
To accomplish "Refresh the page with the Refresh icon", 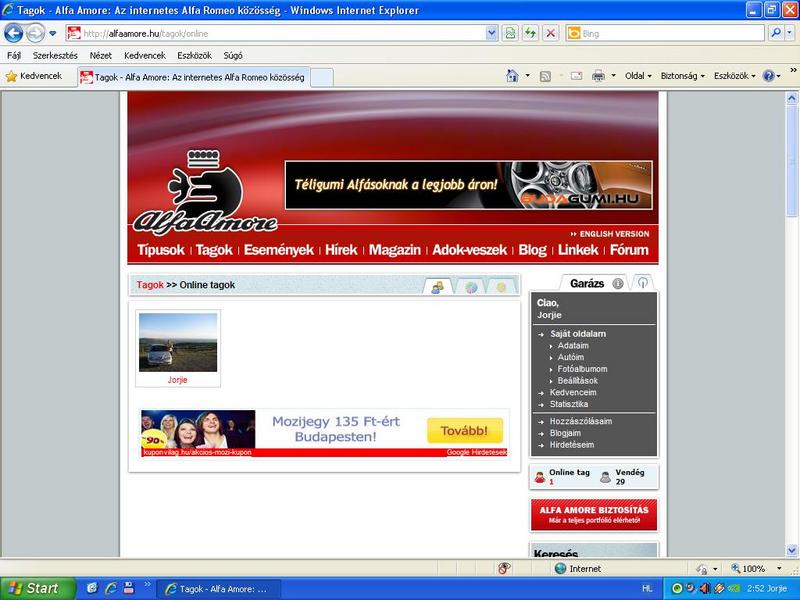I will click(x=530, y=34).
